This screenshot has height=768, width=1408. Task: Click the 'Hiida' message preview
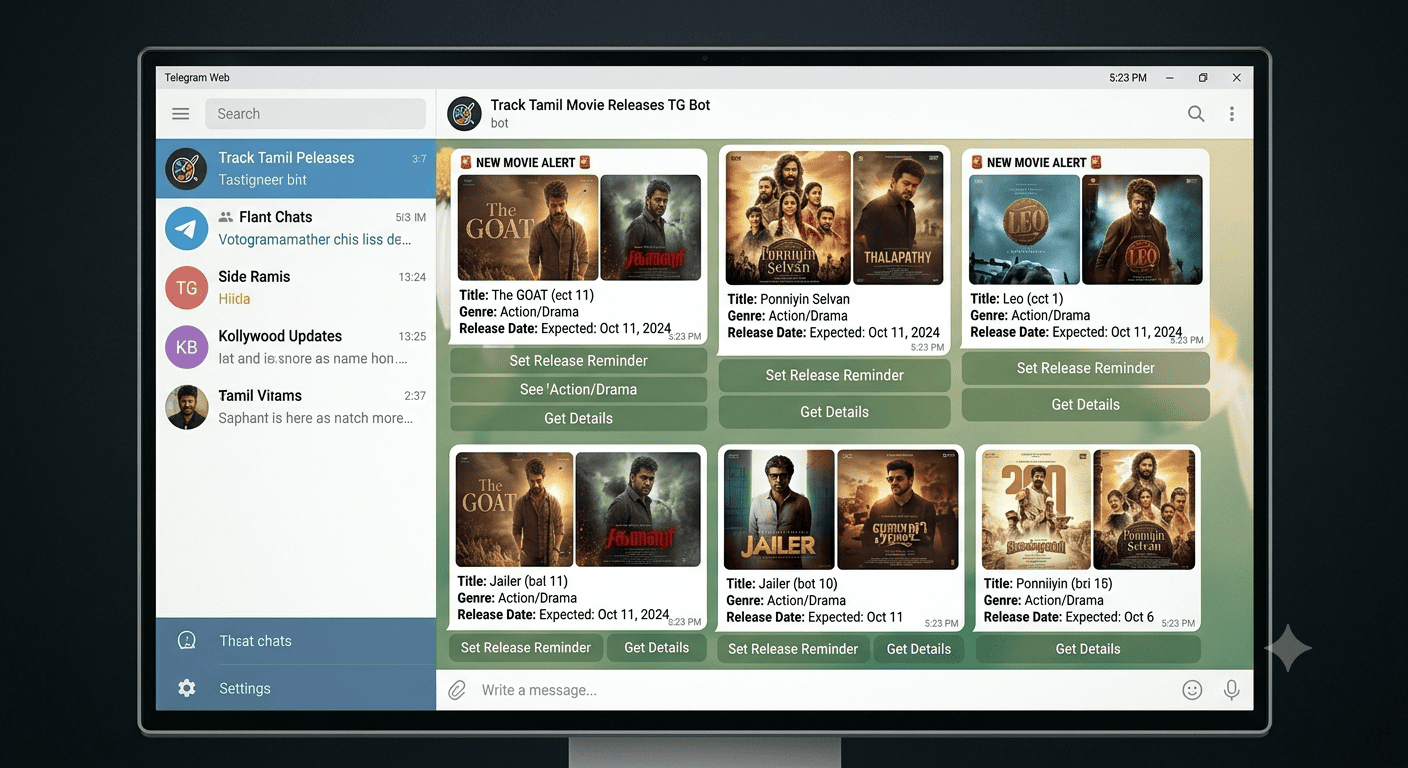[234, 299]
